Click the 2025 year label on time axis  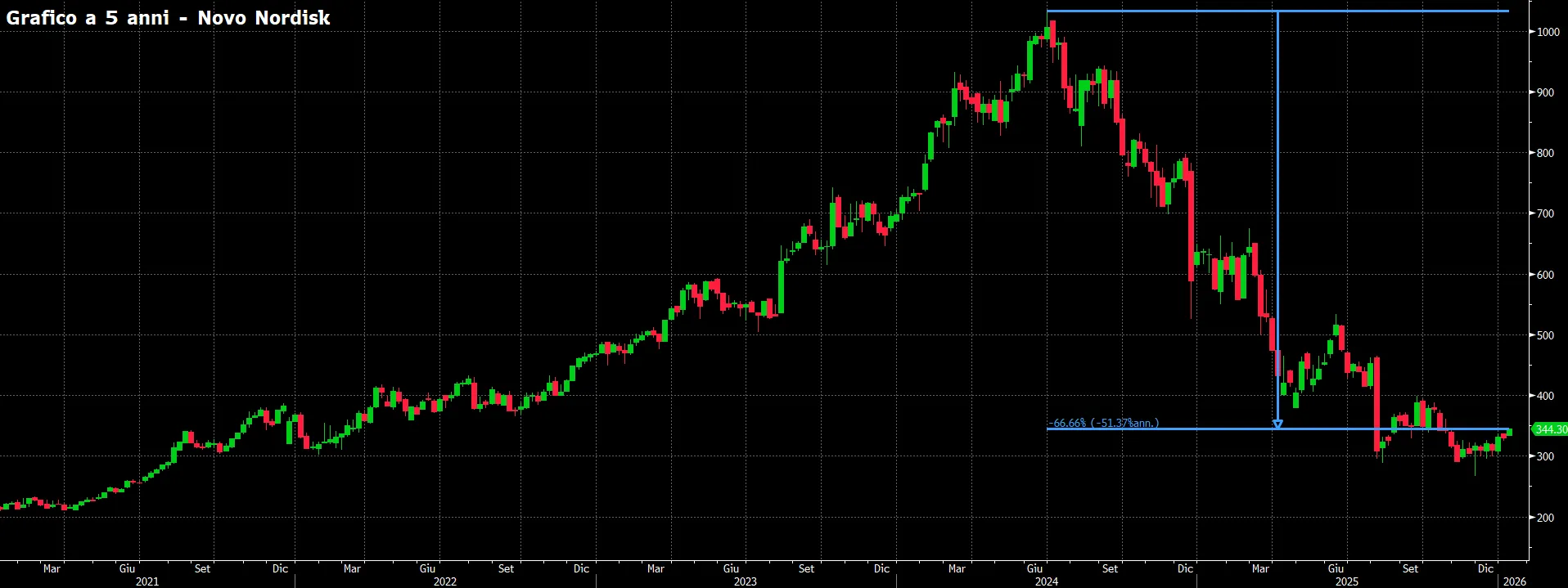(1347, 581)
